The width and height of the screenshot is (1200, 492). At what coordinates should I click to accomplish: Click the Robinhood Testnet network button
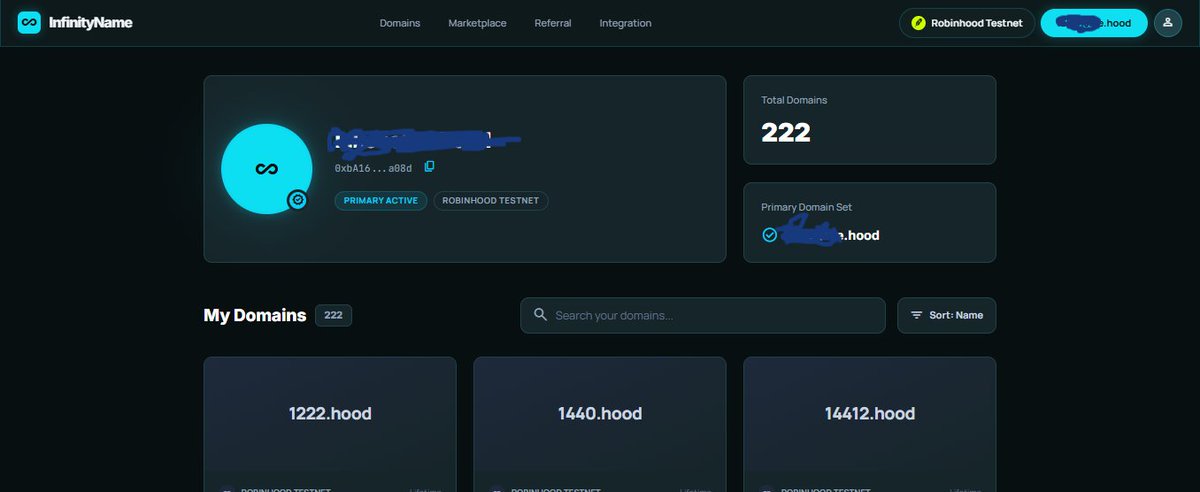[x=966, y=23]
